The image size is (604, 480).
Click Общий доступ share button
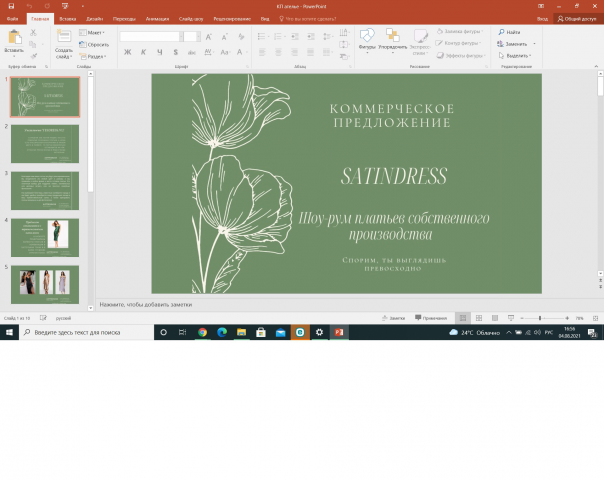(578, 18)
